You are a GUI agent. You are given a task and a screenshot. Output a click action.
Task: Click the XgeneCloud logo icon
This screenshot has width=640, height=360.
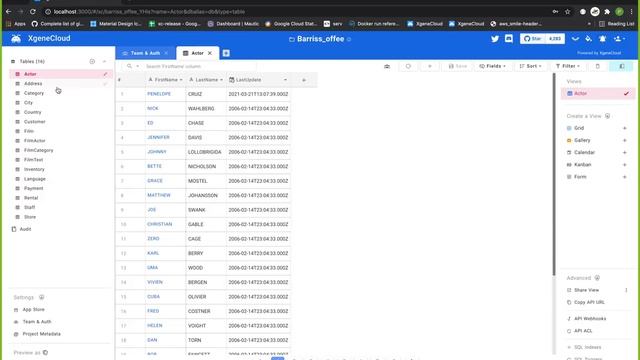coord(16,38)
